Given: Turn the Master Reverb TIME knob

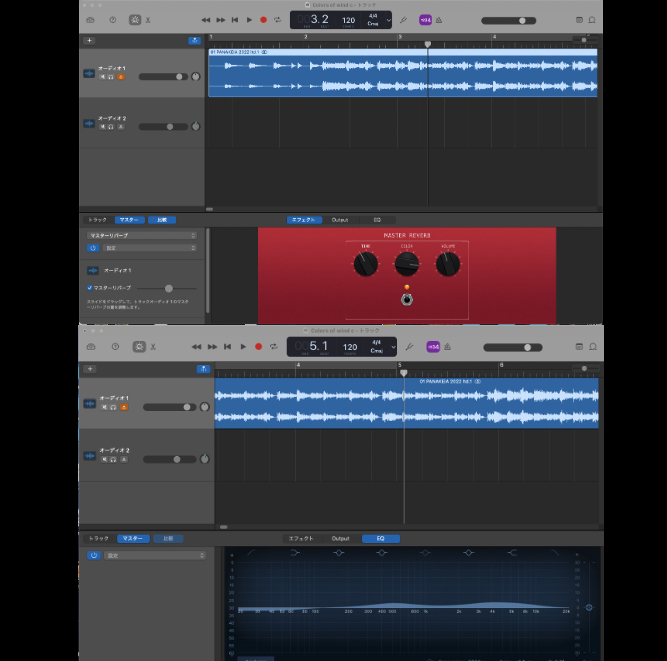Looking at the screenshot, I should tap(365, 264).
